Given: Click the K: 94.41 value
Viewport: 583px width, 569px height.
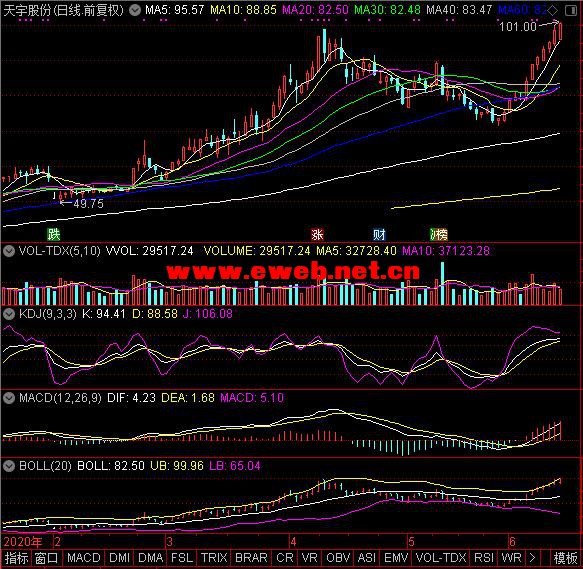Looking at the screenshot, I should click(103, 314).
